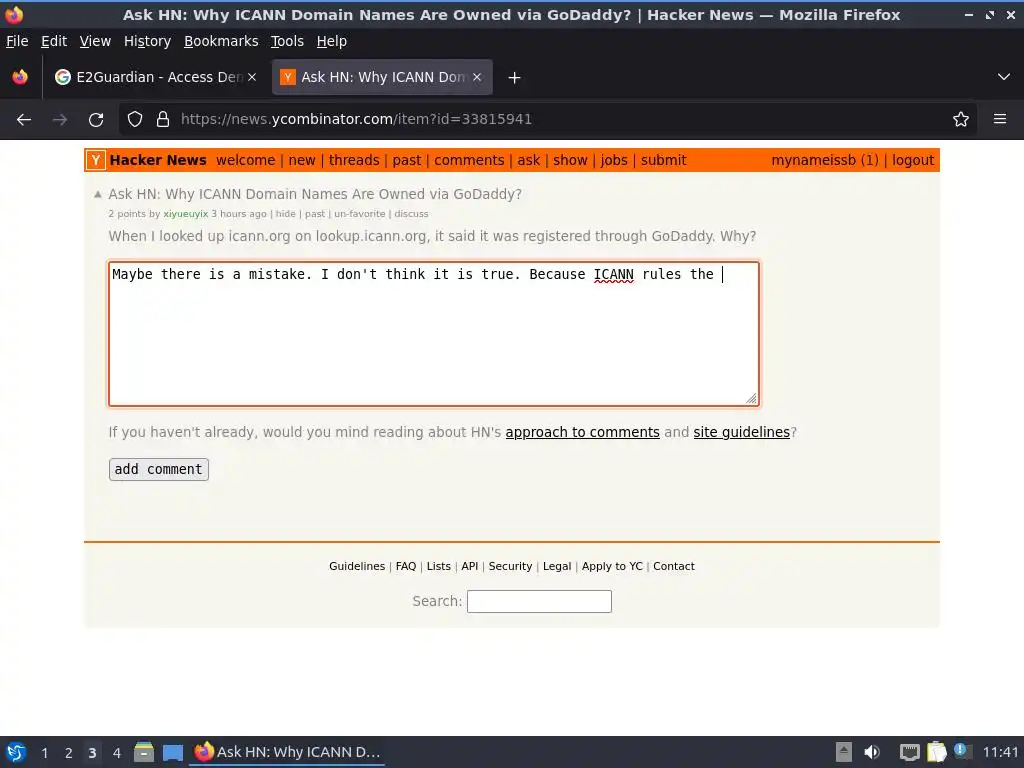
Task: Open the Edit menu
Action: click(x=54, y=41)
